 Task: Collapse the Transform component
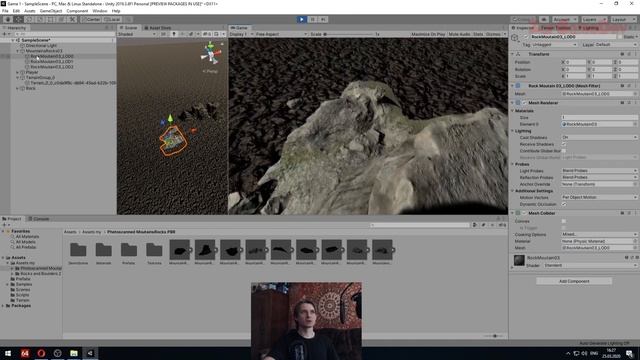[x=513, y=54]
